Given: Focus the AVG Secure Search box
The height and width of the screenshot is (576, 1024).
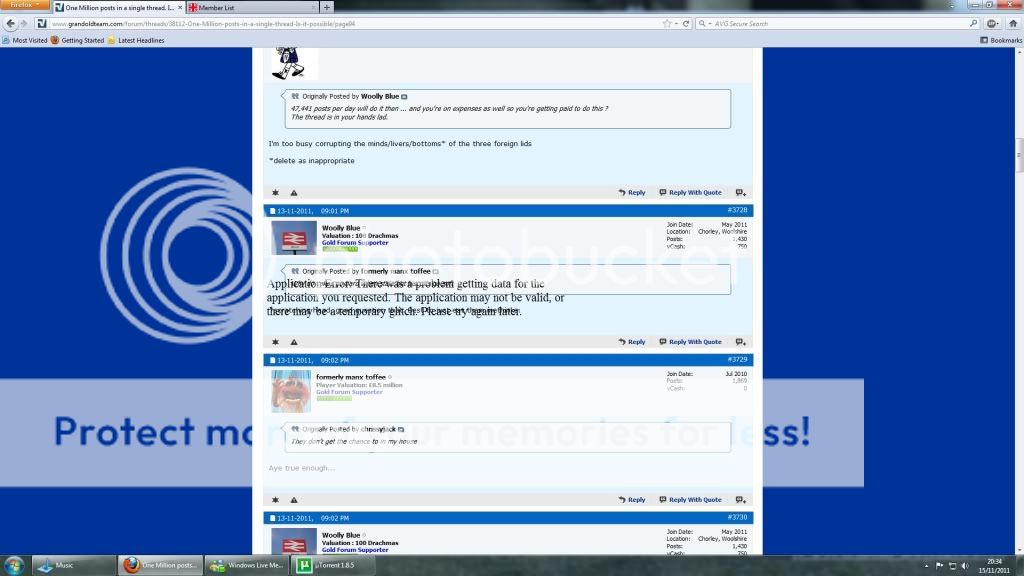Looking at the screenshot, I should (x=839, y=24).
